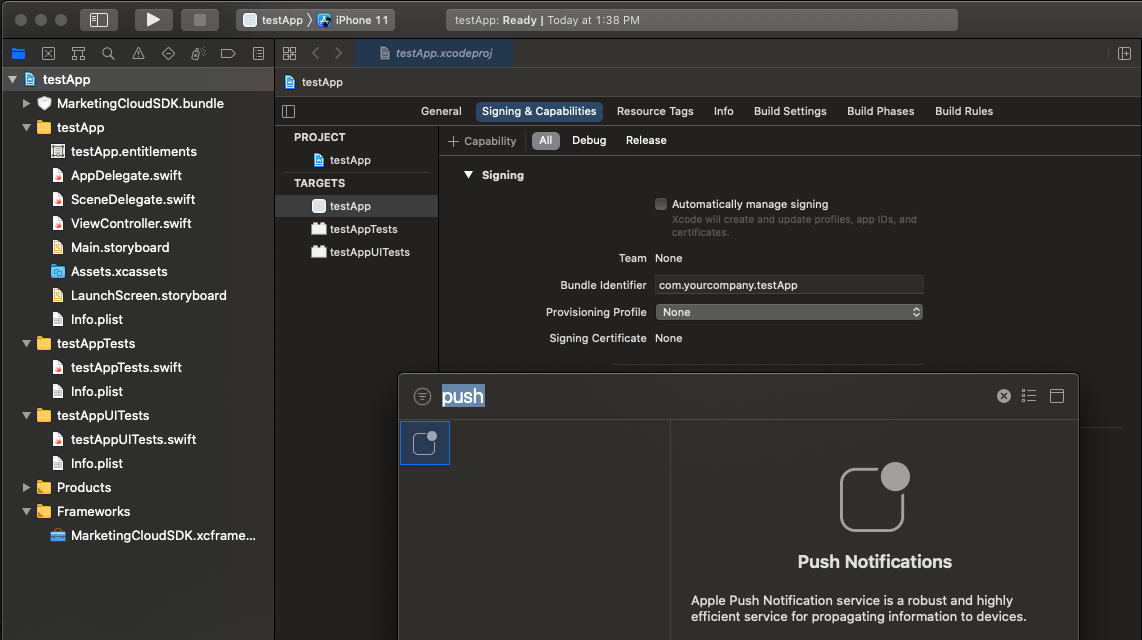The image size is (1142, 640).
Task: Choose the testApp scheme selector
Action: click(272, 20)
